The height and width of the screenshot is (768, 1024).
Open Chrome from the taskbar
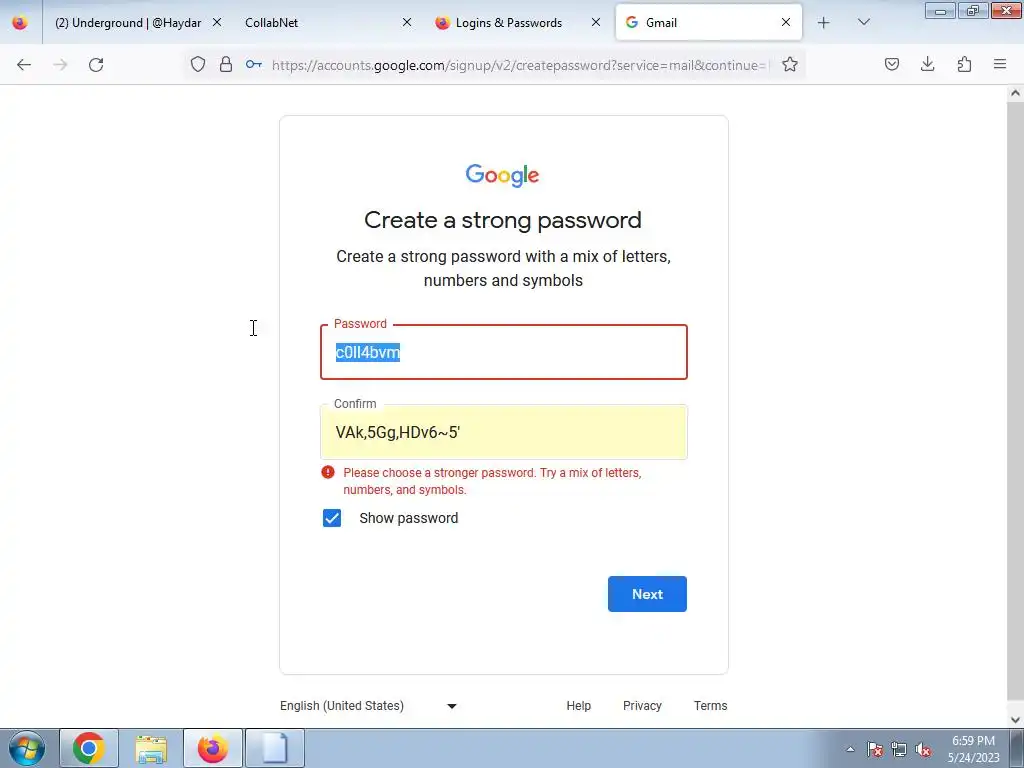[89, 748]
